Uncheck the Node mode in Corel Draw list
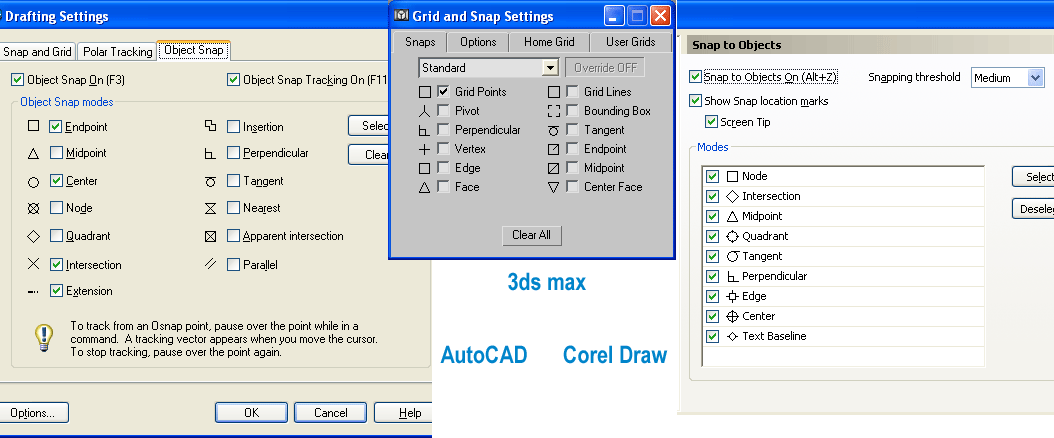1054x438 pixels. tap(713, 176)
